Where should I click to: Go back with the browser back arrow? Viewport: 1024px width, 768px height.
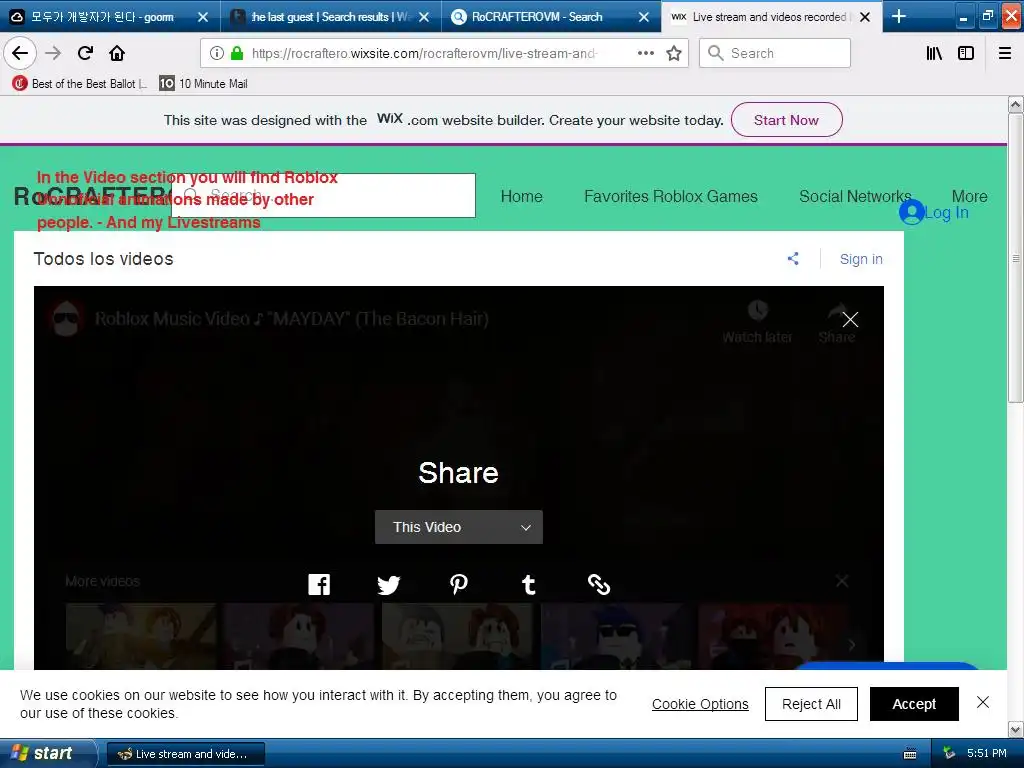20,53
